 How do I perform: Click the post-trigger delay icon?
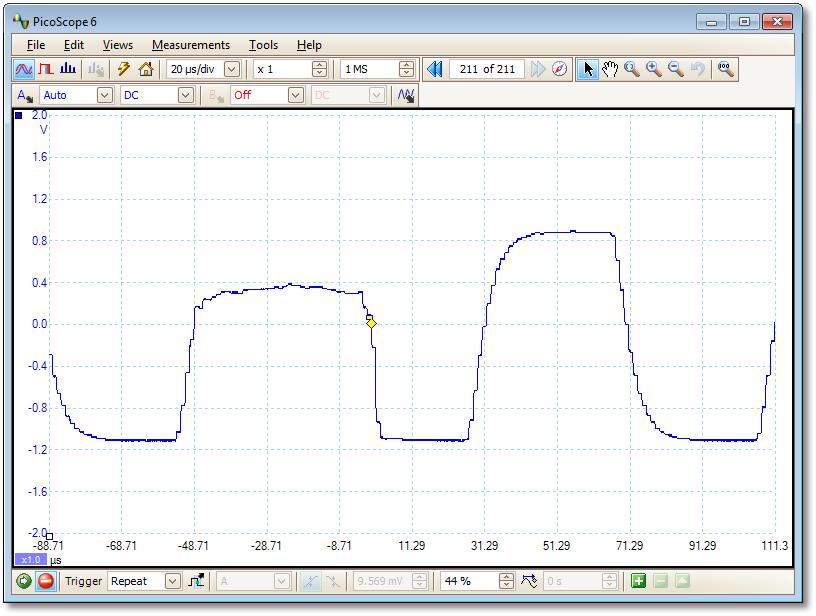[x=529, y=581]
